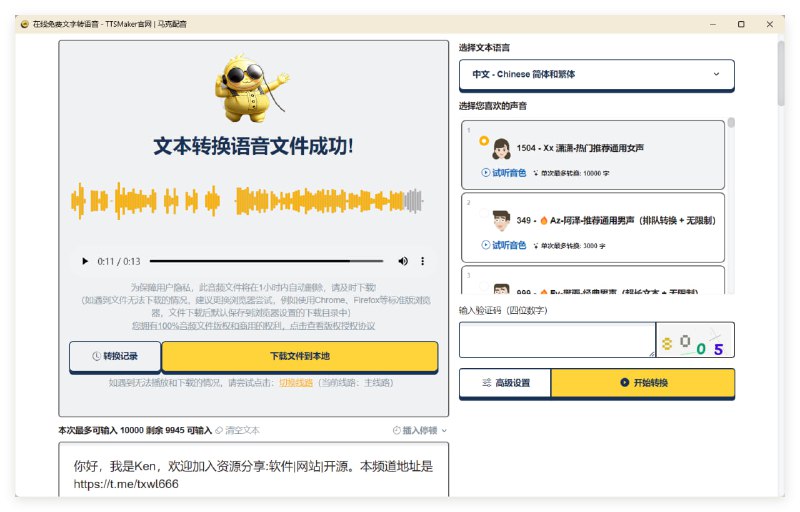Click the yellow duck mascot image
This screenshot has width=800, height=512.
tap(252, 87)
